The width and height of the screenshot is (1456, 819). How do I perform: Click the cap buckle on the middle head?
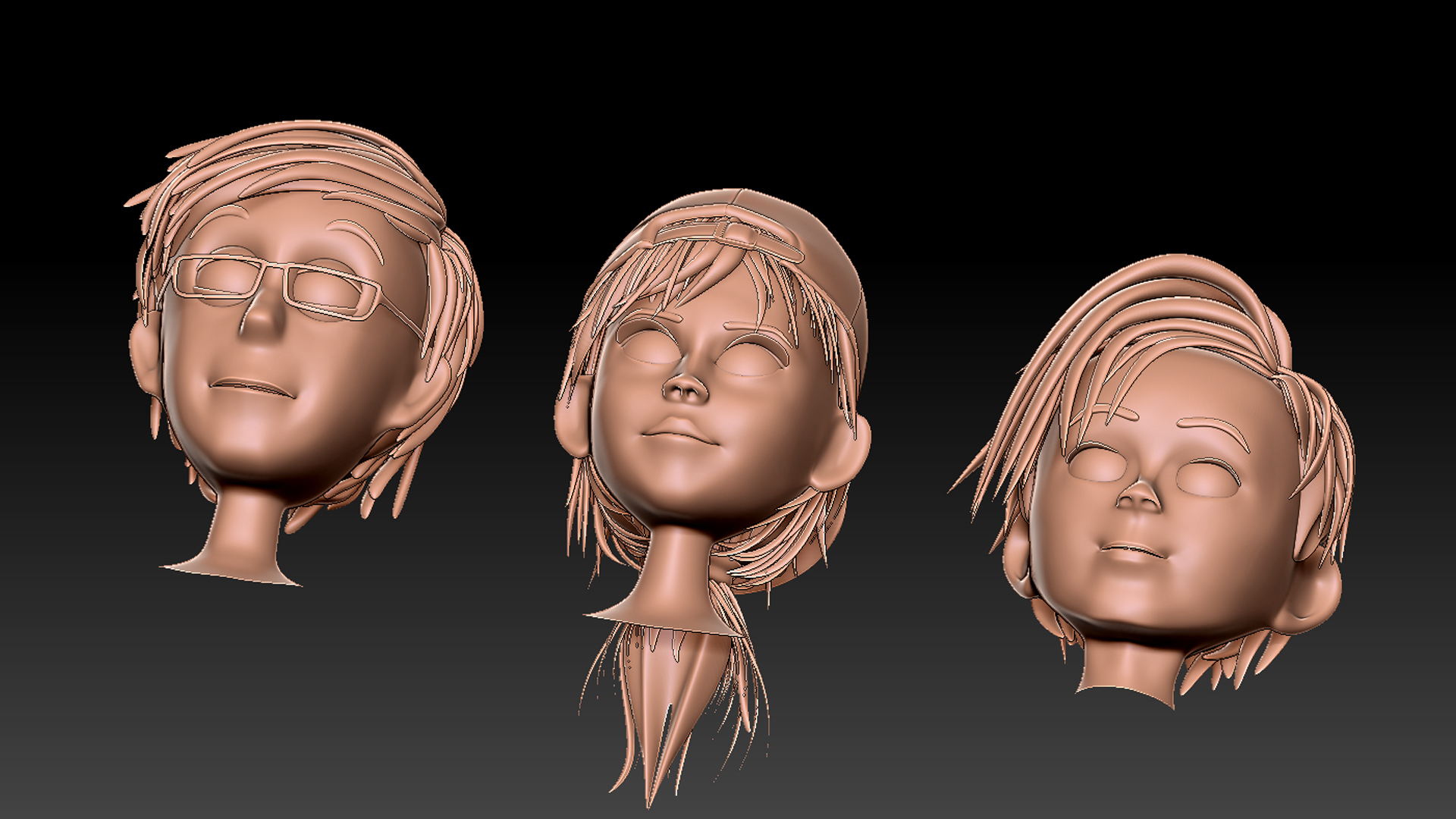(x=734, y=231)
